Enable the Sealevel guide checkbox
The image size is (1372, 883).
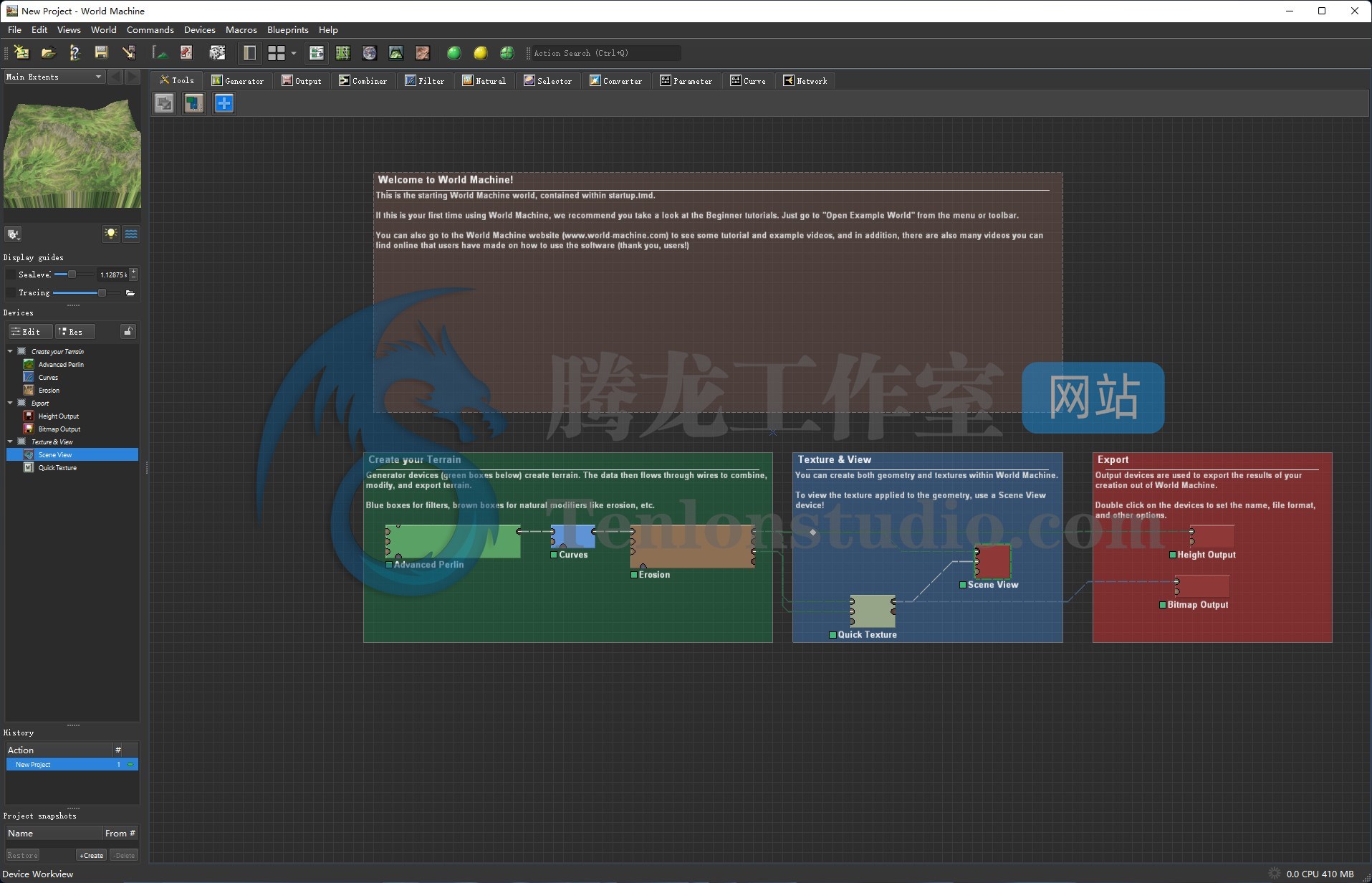coord(10,275)
